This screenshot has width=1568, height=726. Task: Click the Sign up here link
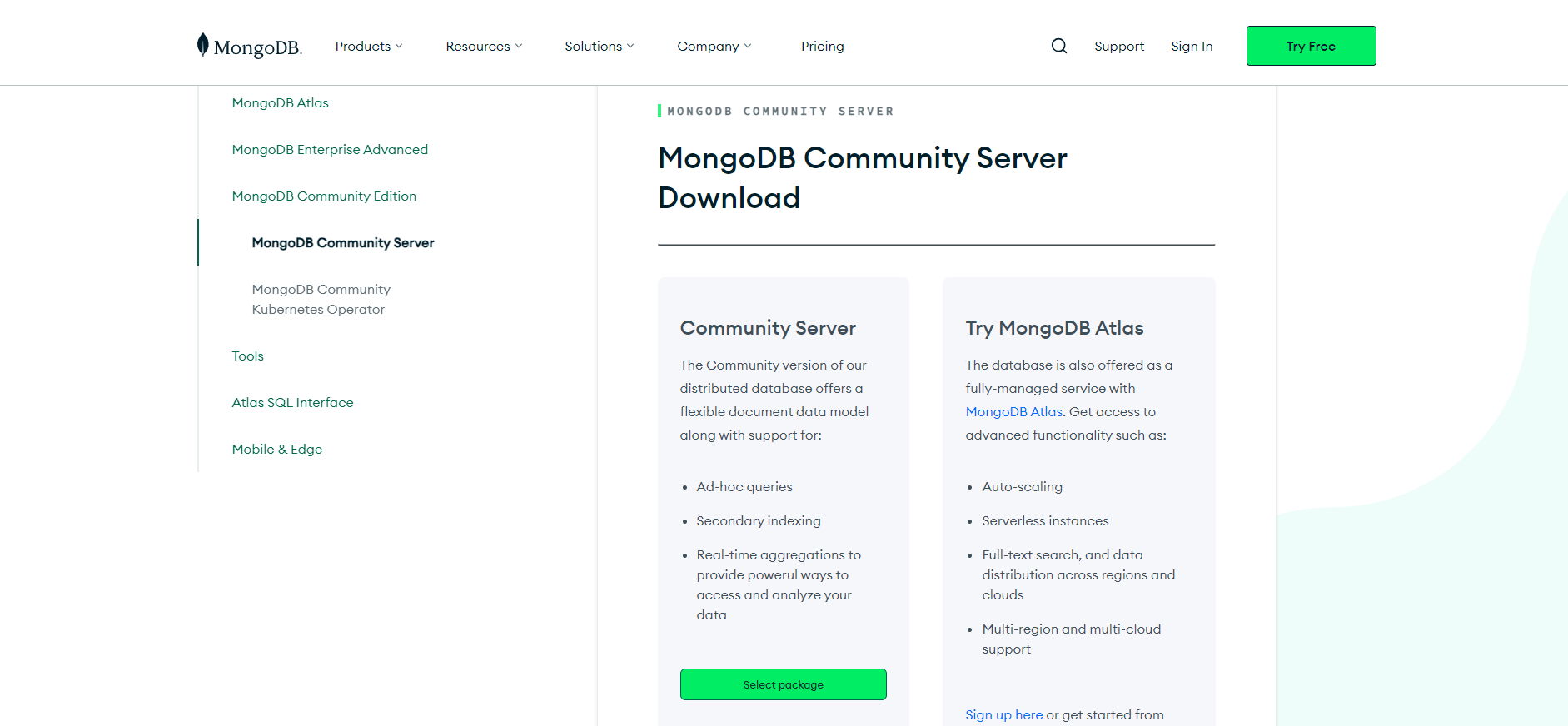coord(1003,715)
